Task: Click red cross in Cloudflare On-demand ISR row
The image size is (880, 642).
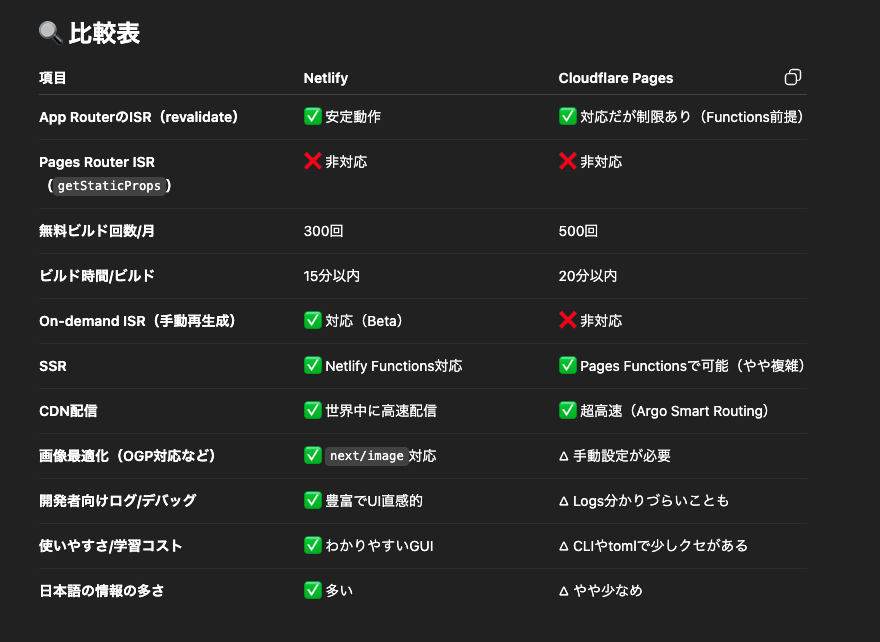Action: pos(567,320)
